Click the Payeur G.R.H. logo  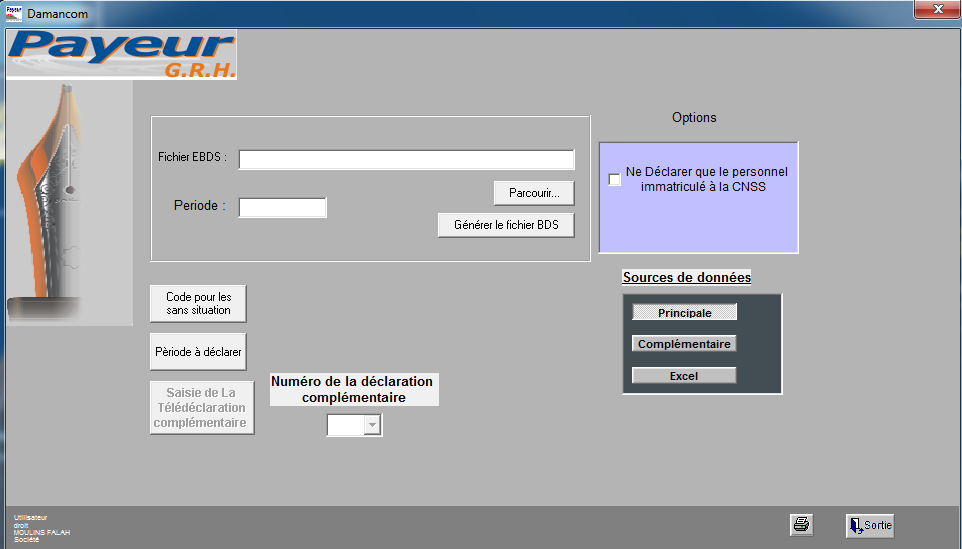[x=121, y=55]
